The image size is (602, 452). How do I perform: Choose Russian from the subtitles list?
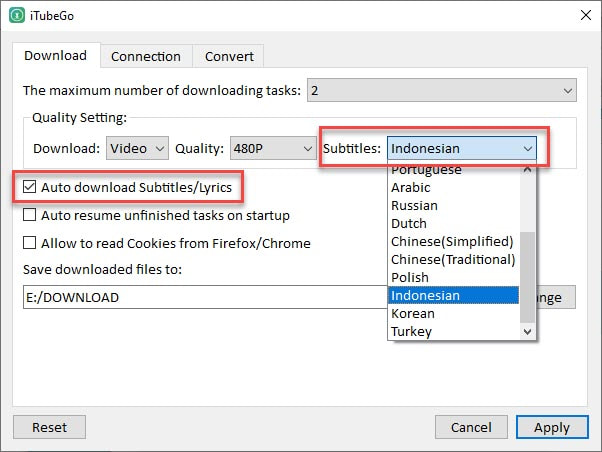tap(453, 205)
